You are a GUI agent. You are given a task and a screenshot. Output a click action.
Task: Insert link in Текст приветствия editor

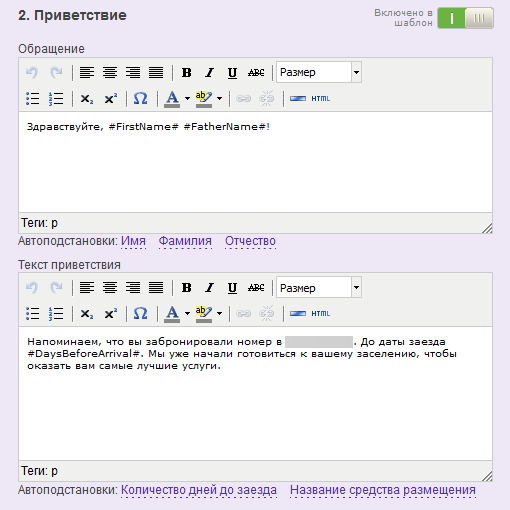point(244,313)
